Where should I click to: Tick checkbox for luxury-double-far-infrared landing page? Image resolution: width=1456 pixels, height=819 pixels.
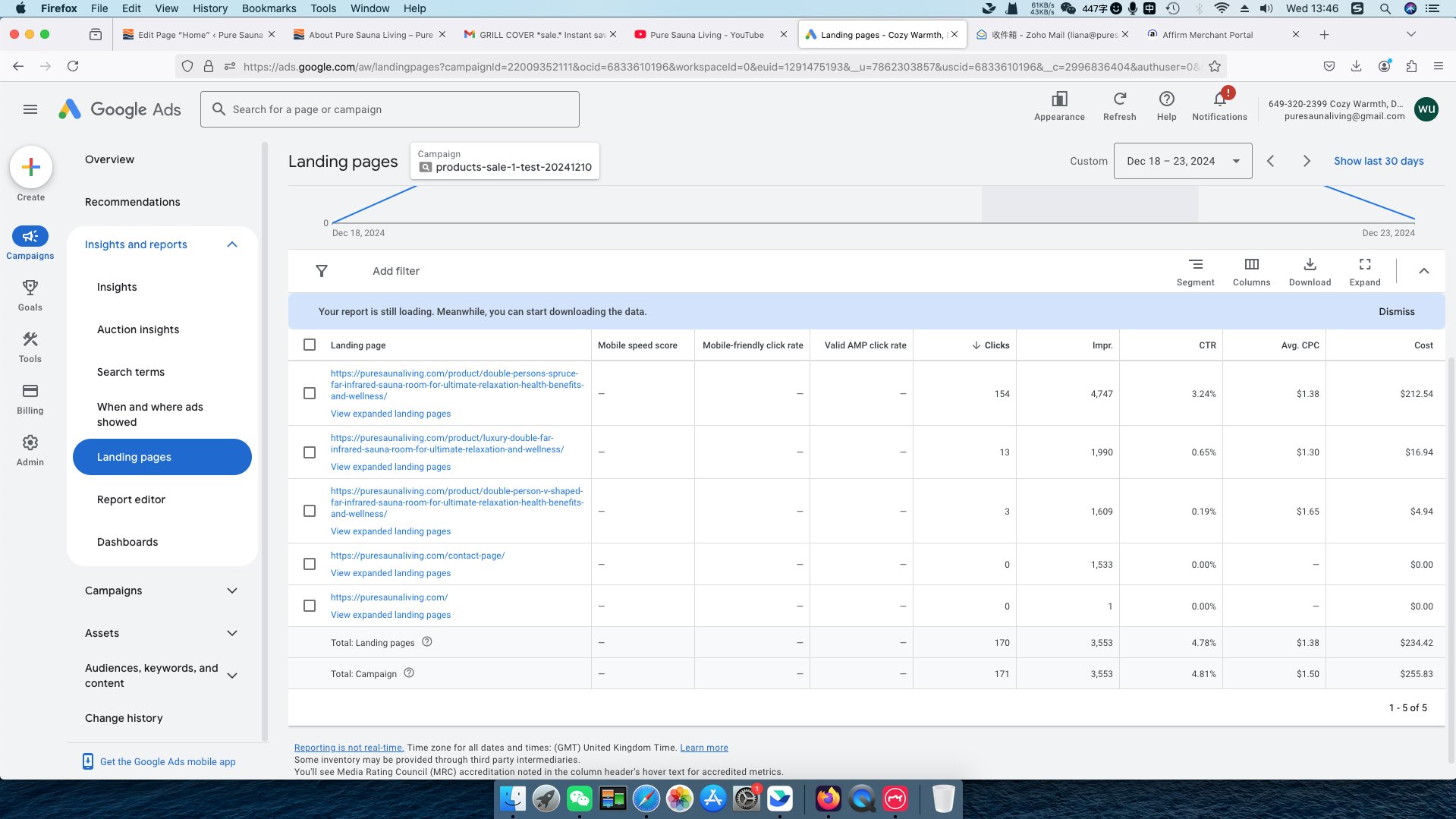[310, 452]
